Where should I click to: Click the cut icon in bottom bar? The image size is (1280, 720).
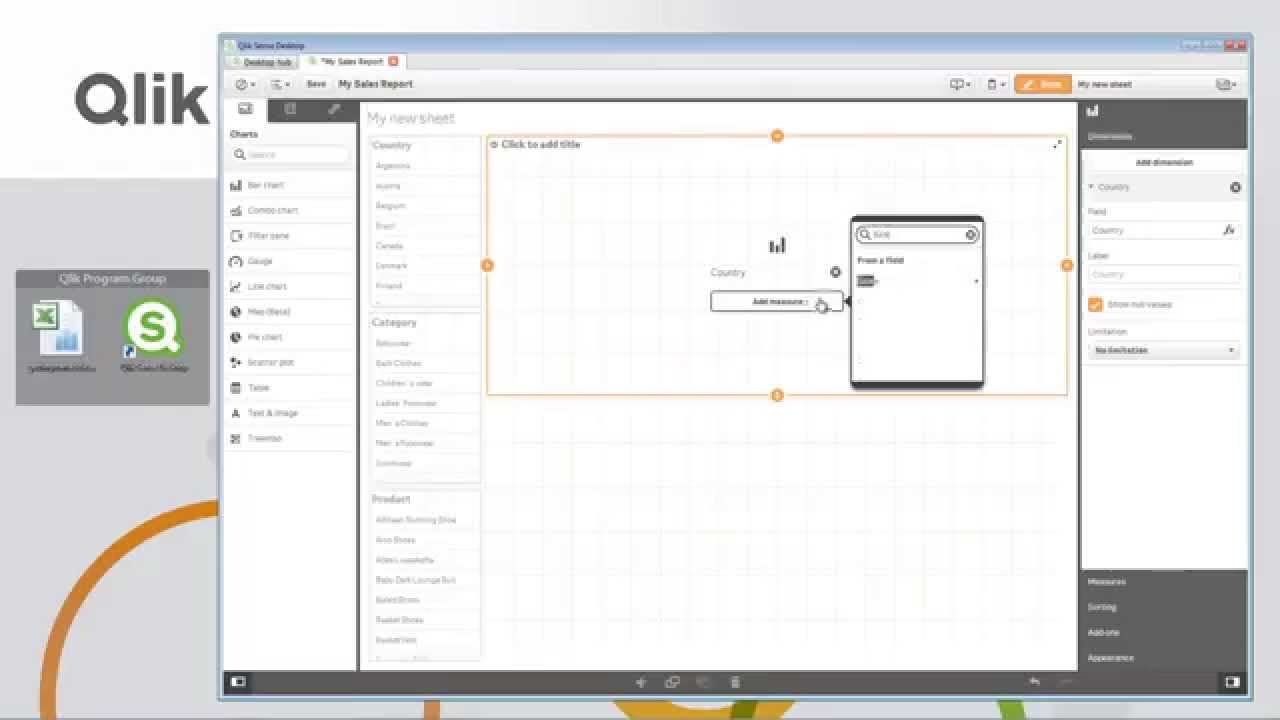641,682
